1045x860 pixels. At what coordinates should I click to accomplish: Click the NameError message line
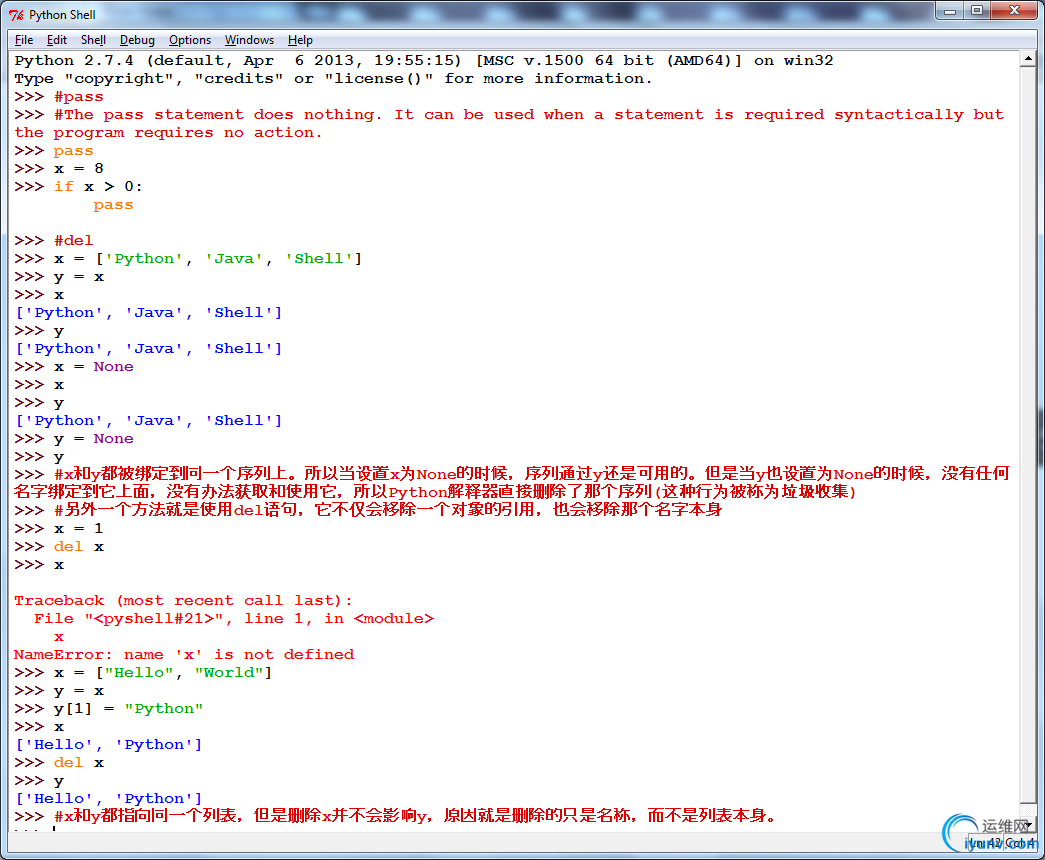[184, 655]
